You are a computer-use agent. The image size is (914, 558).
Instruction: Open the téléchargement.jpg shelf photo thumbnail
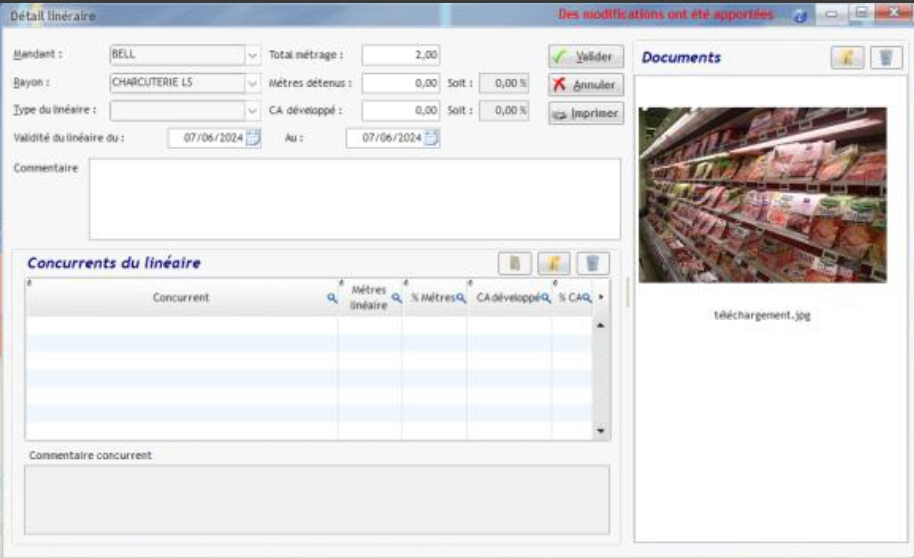tap(762, 195)
